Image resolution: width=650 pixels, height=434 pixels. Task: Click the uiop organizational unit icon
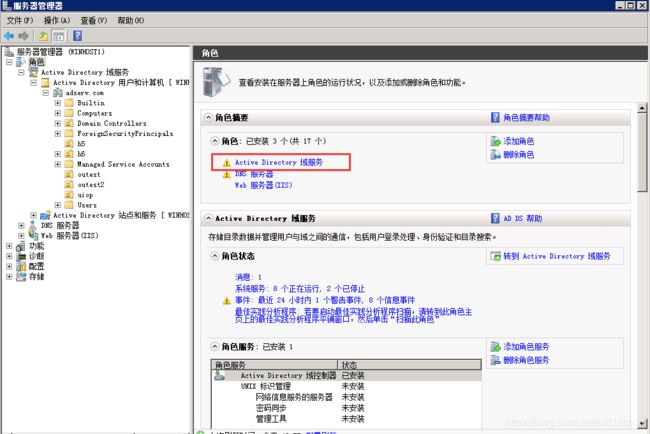[69, 194]
